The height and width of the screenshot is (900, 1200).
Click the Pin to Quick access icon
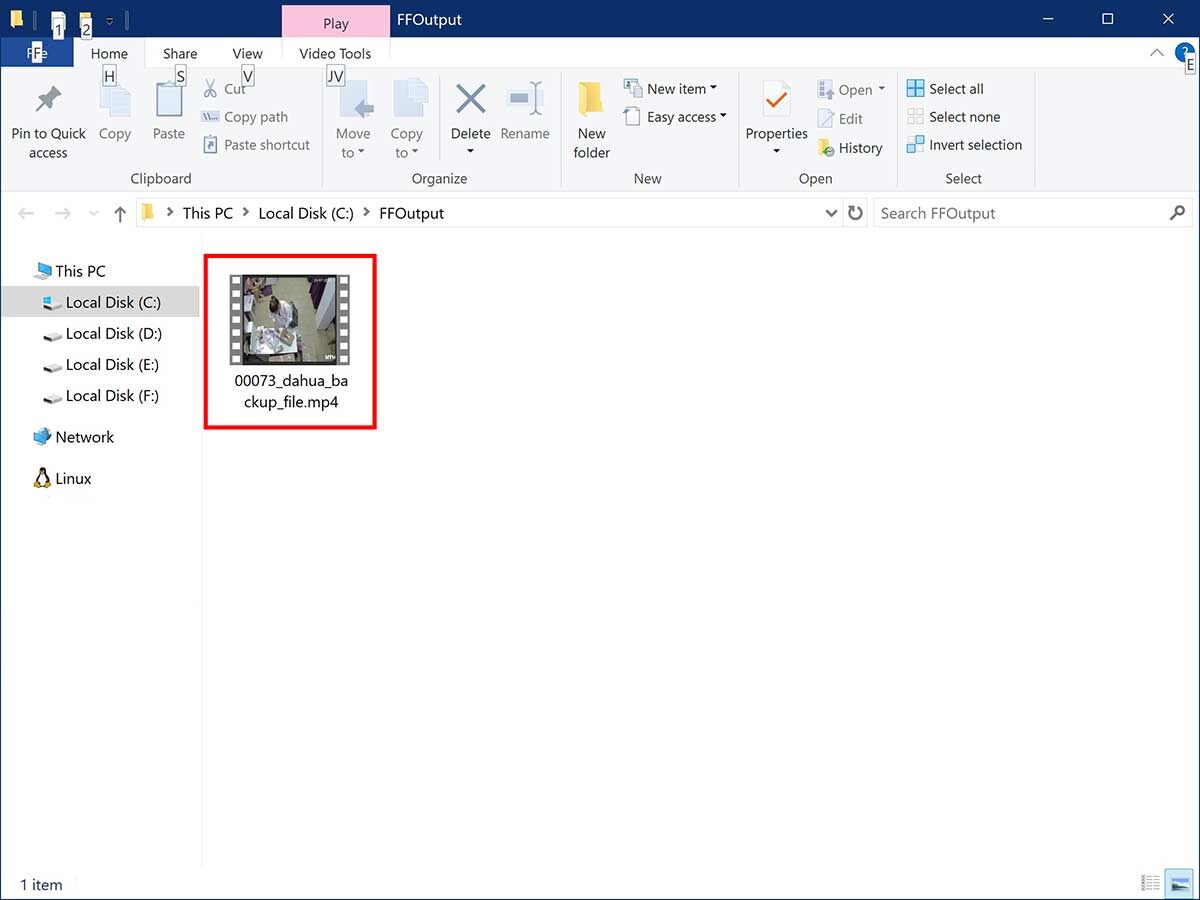coord(48,102)
